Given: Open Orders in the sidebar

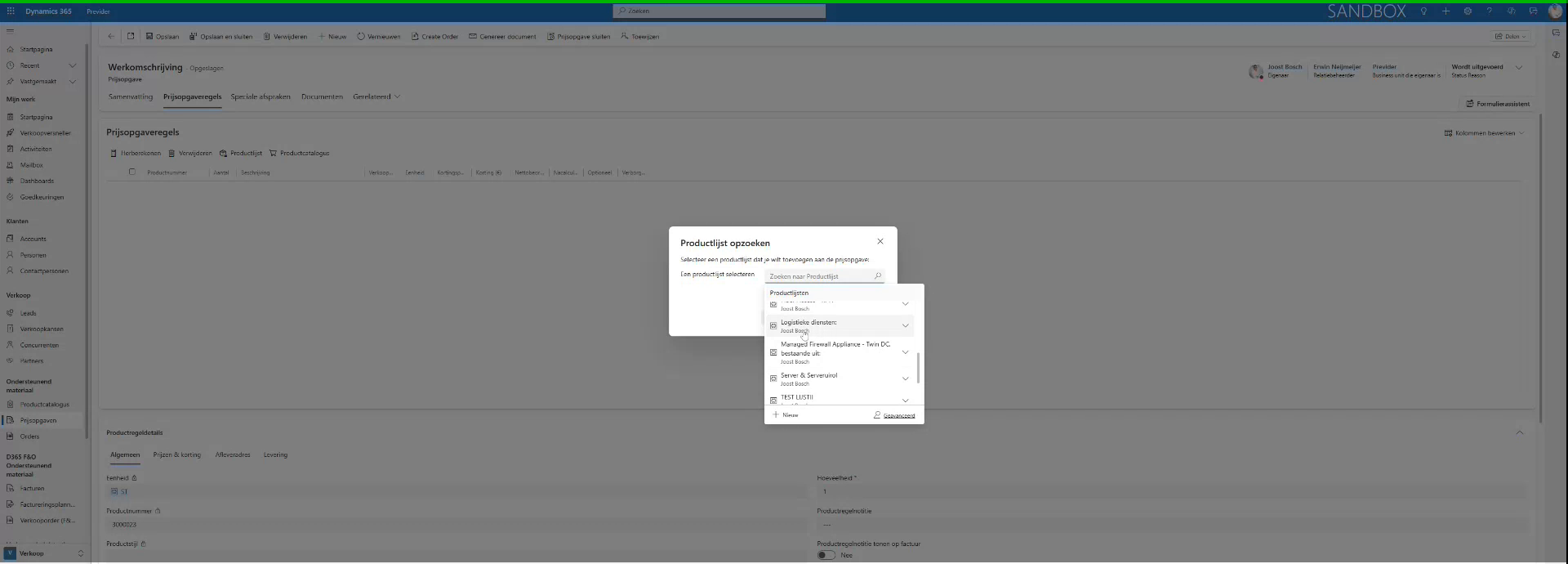Looking at the screenshot, I should (x=29, y=436).
